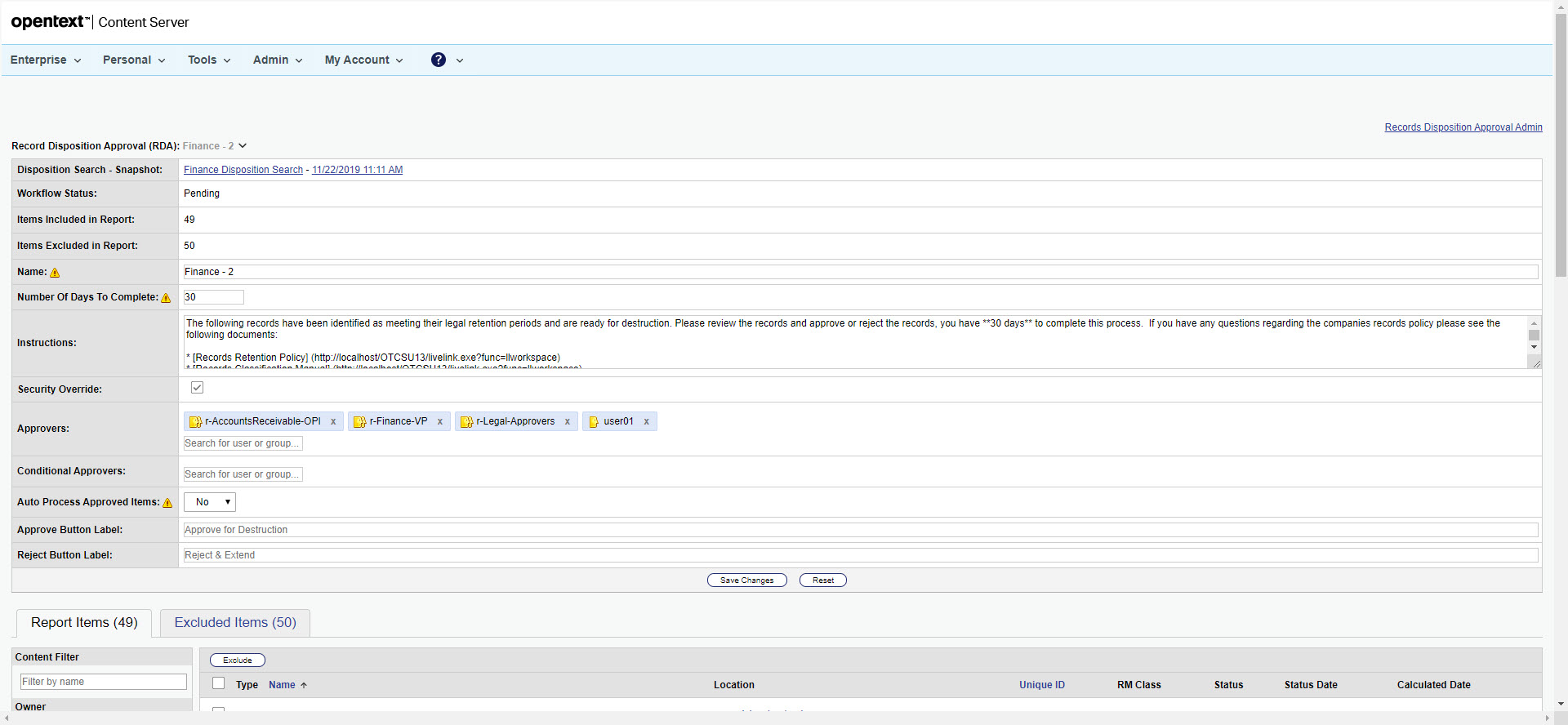Remove r-Legal-Approvers from approvers
Screen dimensions: 1568x725
[568, 422]
